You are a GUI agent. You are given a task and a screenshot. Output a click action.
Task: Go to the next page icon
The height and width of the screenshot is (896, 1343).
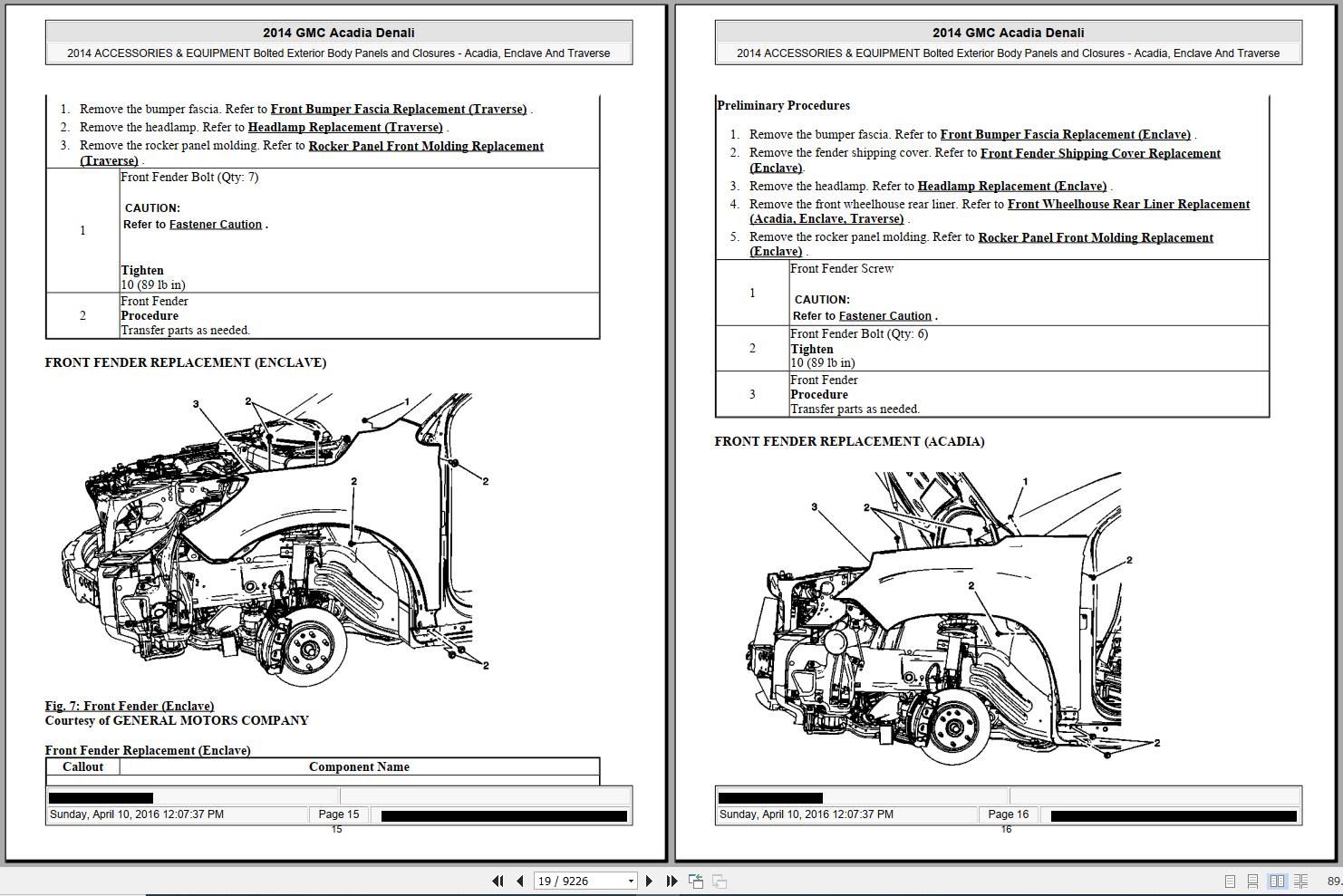click(649, 880)
